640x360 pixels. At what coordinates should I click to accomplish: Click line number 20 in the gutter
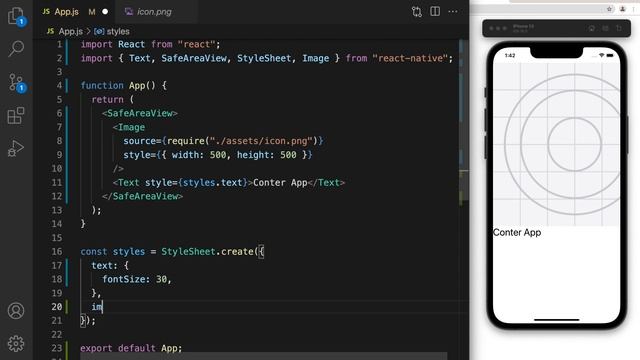57,307
